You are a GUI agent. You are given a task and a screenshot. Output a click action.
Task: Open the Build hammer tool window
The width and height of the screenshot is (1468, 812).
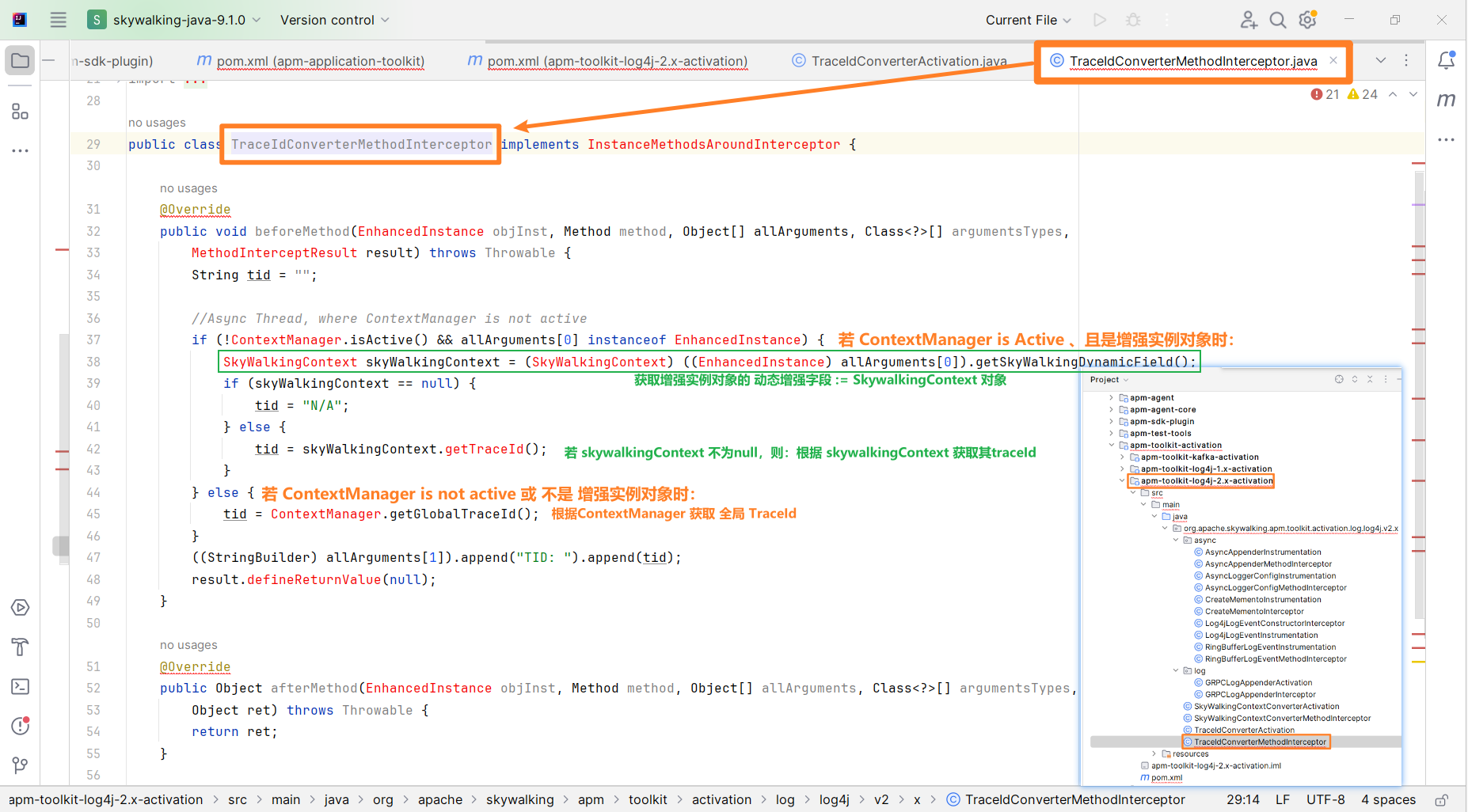21,647
